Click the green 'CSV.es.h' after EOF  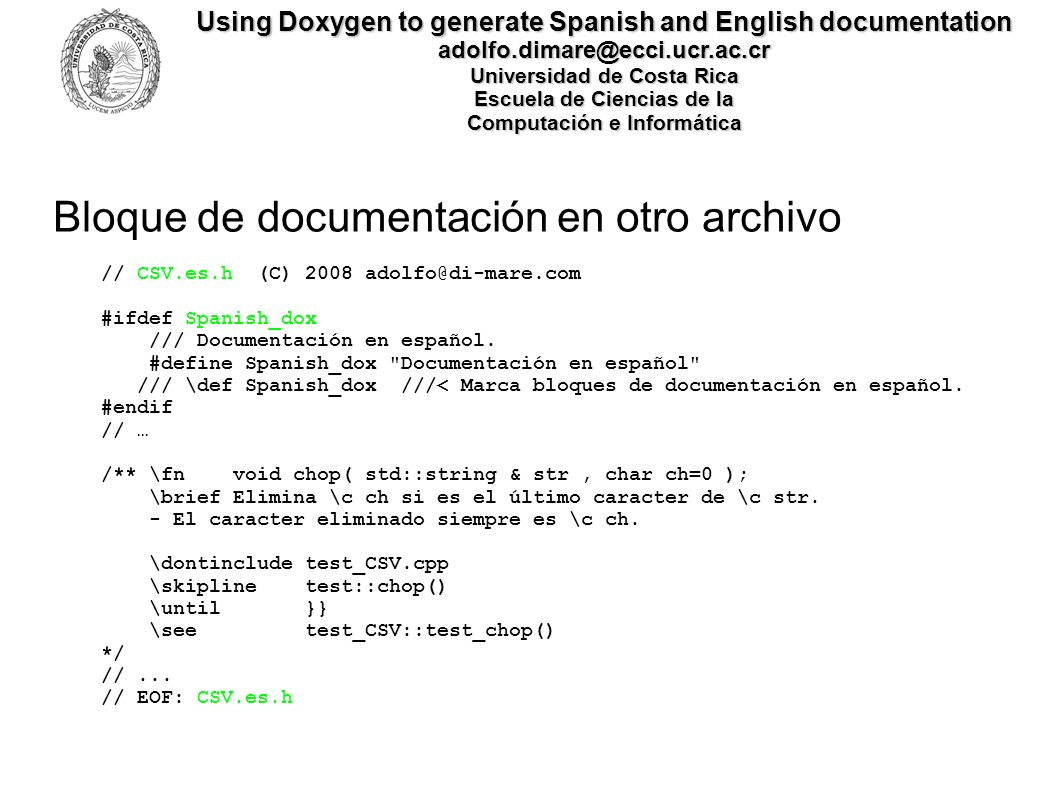point(245,697)
